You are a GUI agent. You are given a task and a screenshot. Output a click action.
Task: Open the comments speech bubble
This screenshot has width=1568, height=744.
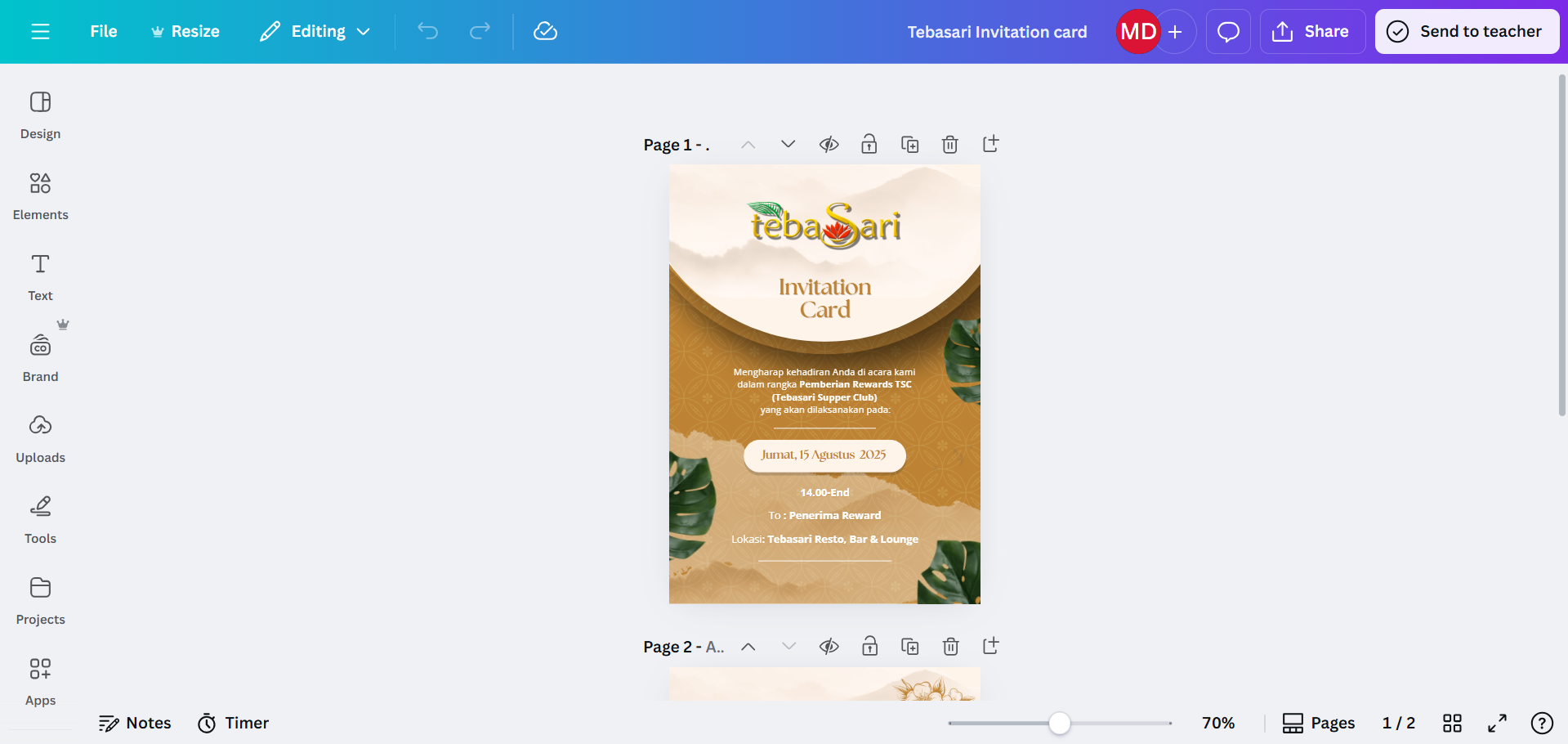(1228, 32)
